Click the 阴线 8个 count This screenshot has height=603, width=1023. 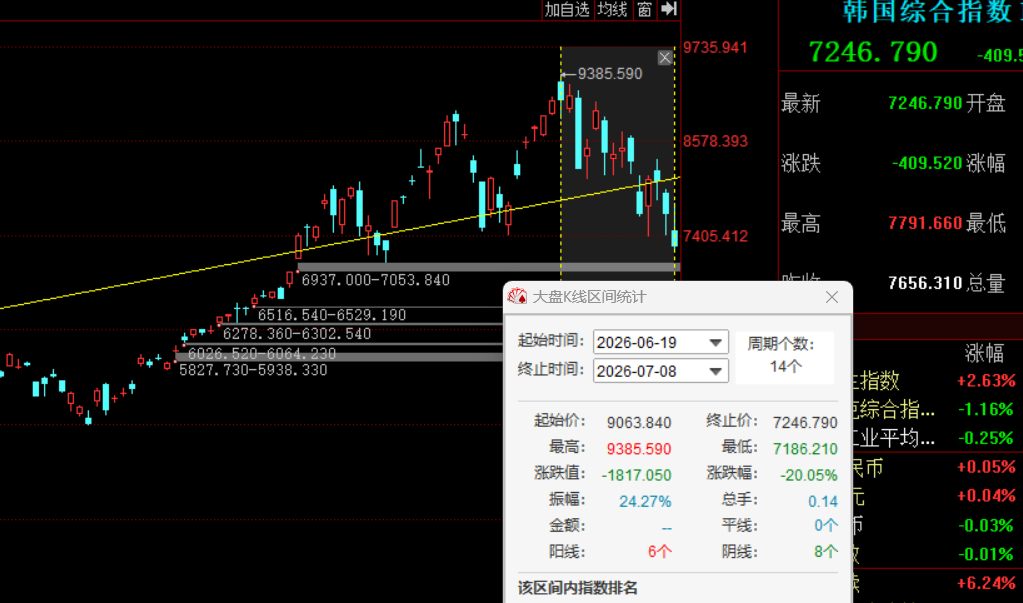coord(826,552)
